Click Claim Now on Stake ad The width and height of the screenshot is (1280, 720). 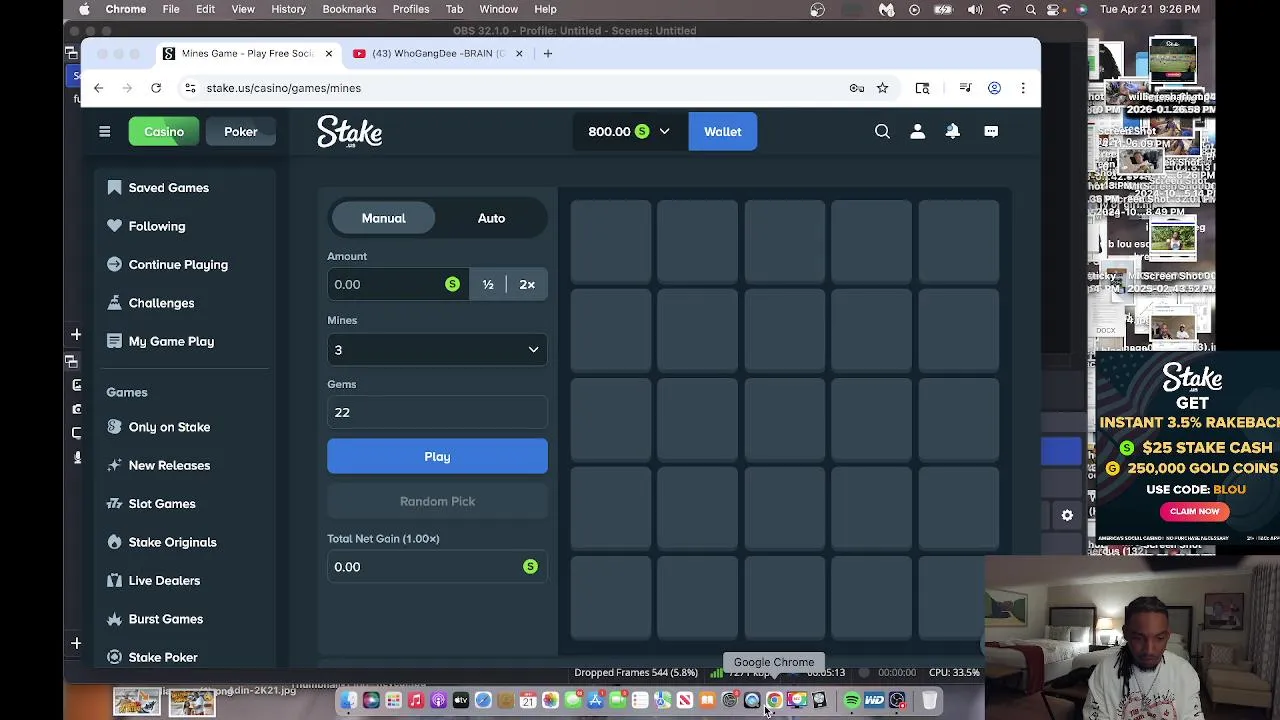click(x=1195, y=511)
